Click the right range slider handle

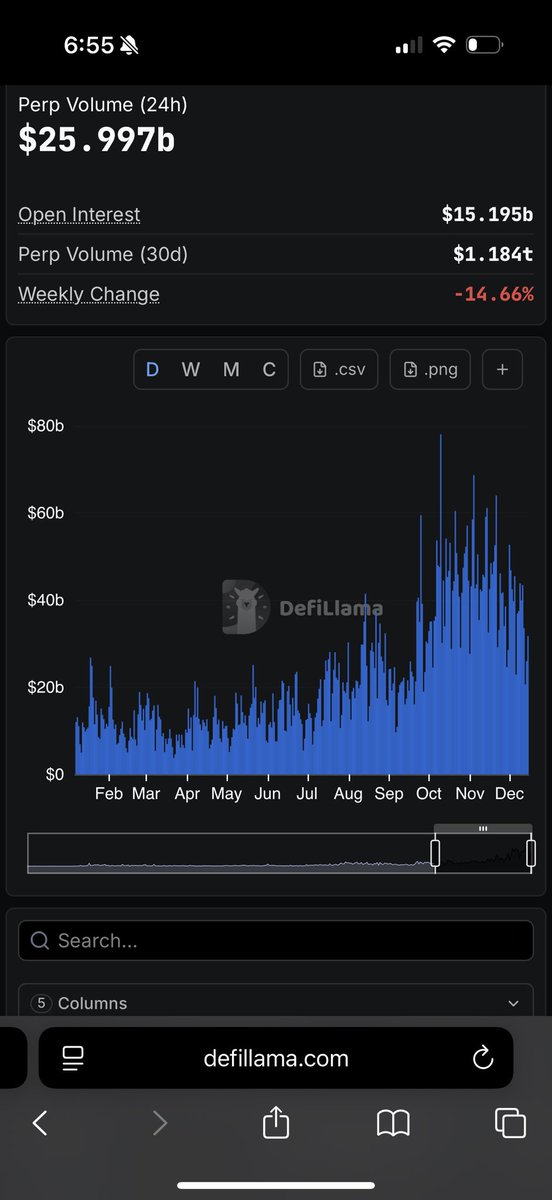click(x=531, y=853)
